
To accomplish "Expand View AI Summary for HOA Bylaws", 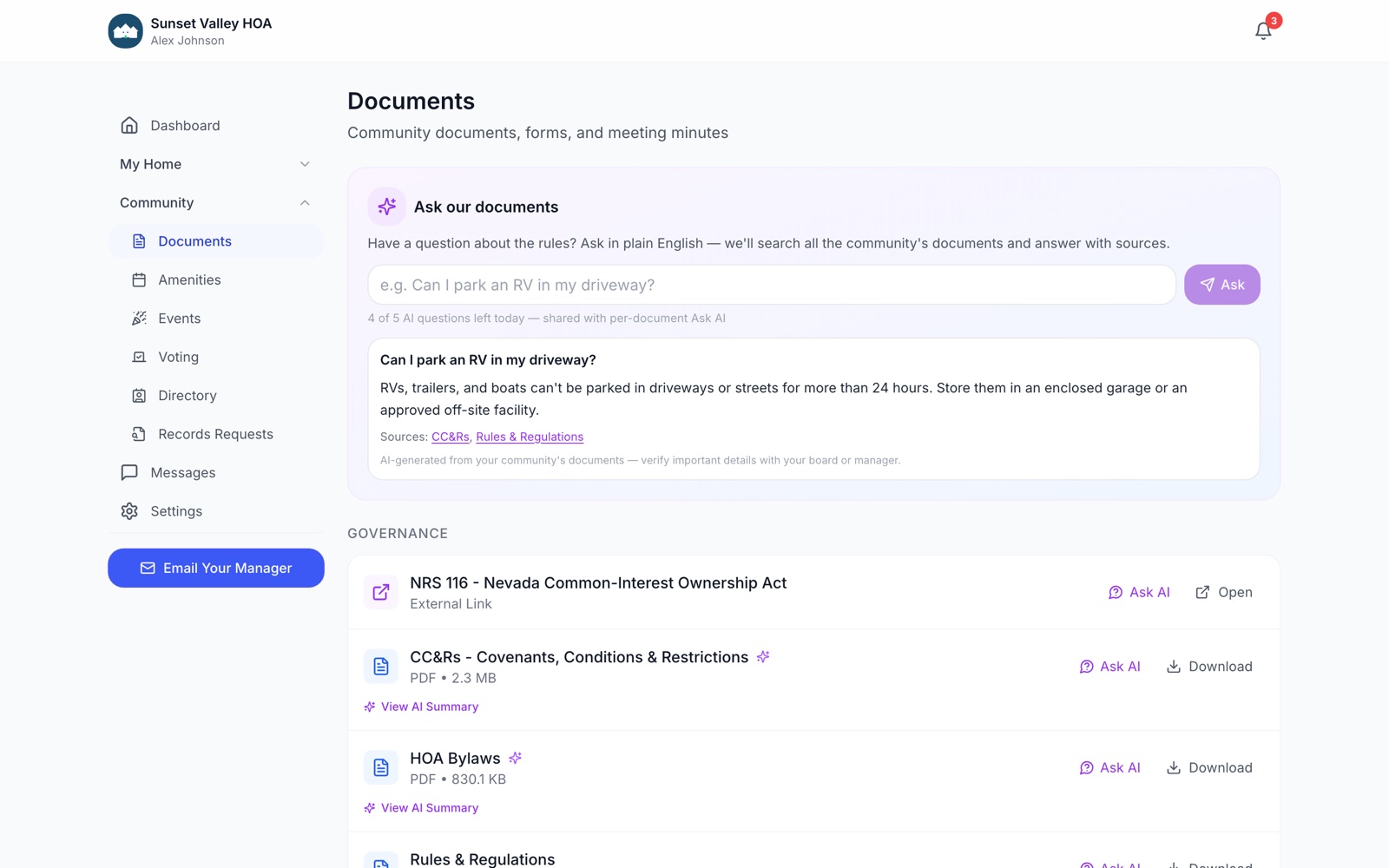I will (421, 808).
